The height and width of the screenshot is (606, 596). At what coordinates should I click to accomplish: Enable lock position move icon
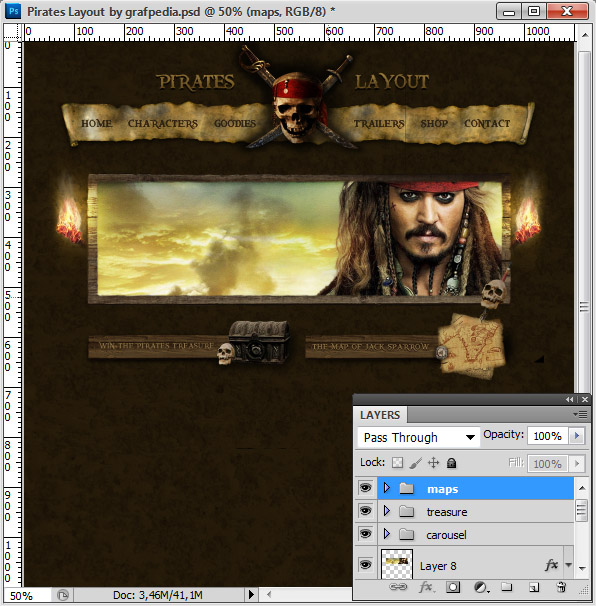point(434,463)
